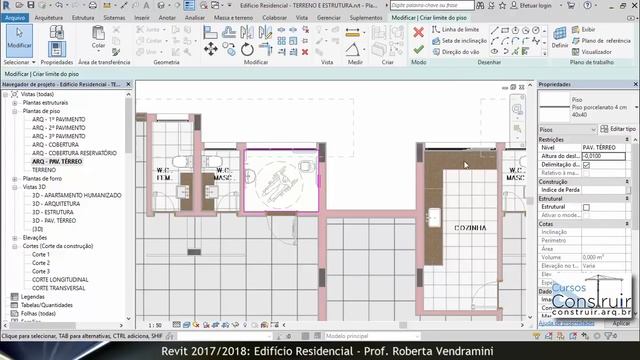Screen dimensions: 640x360
Task: Toggle the Estrutural checkbox
Action: 587,207
